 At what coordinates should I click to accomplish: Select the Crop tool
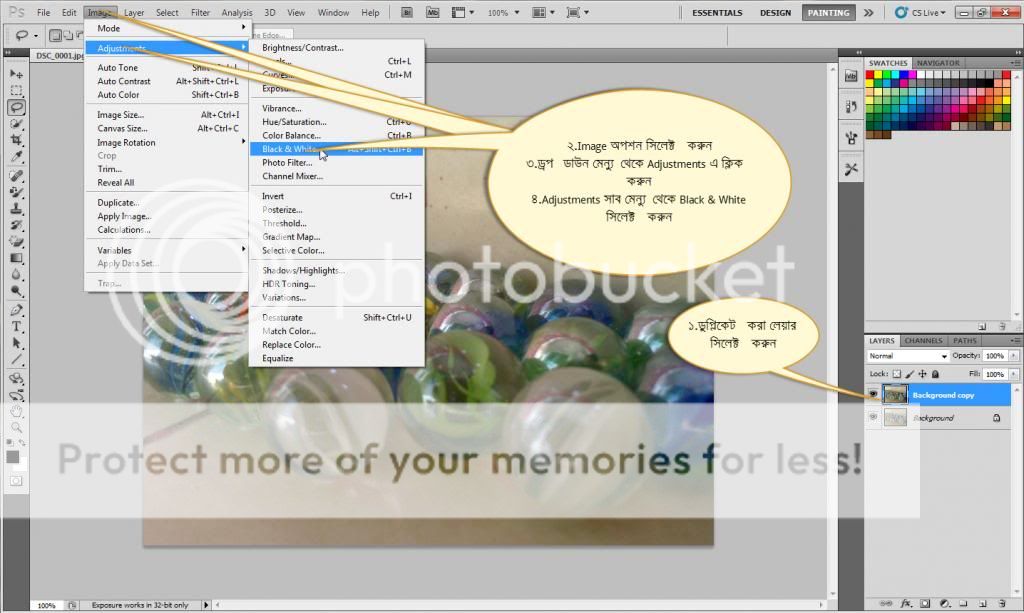pos(17,141)
